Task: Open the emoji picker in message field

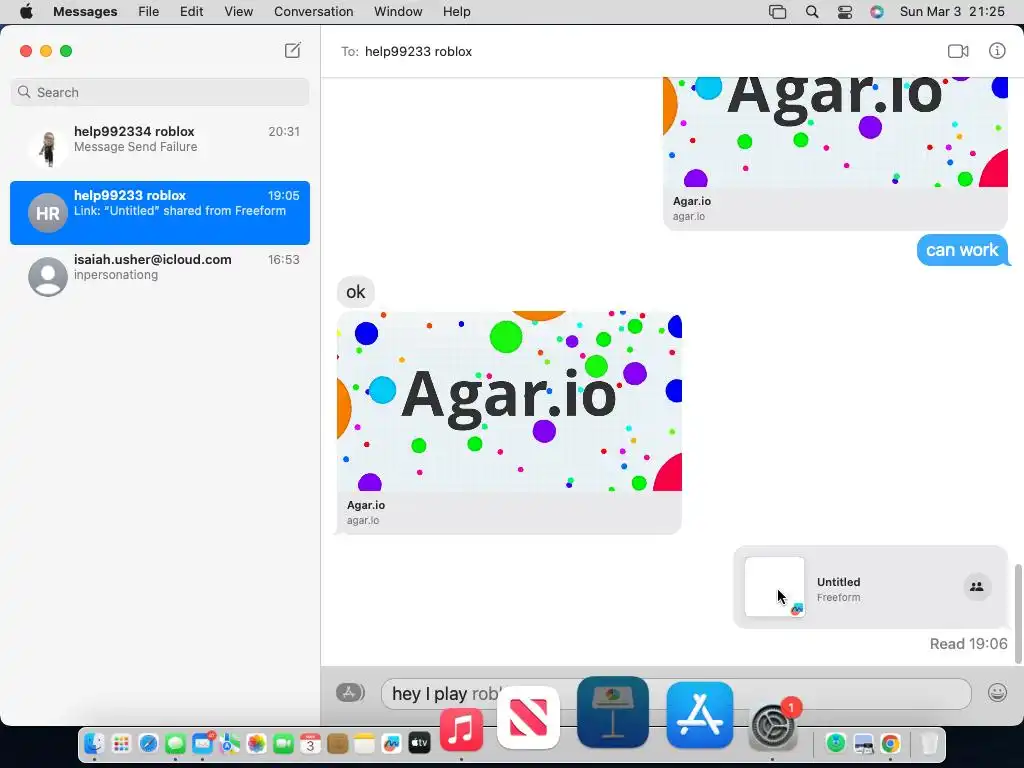Action: click(997, 692)
